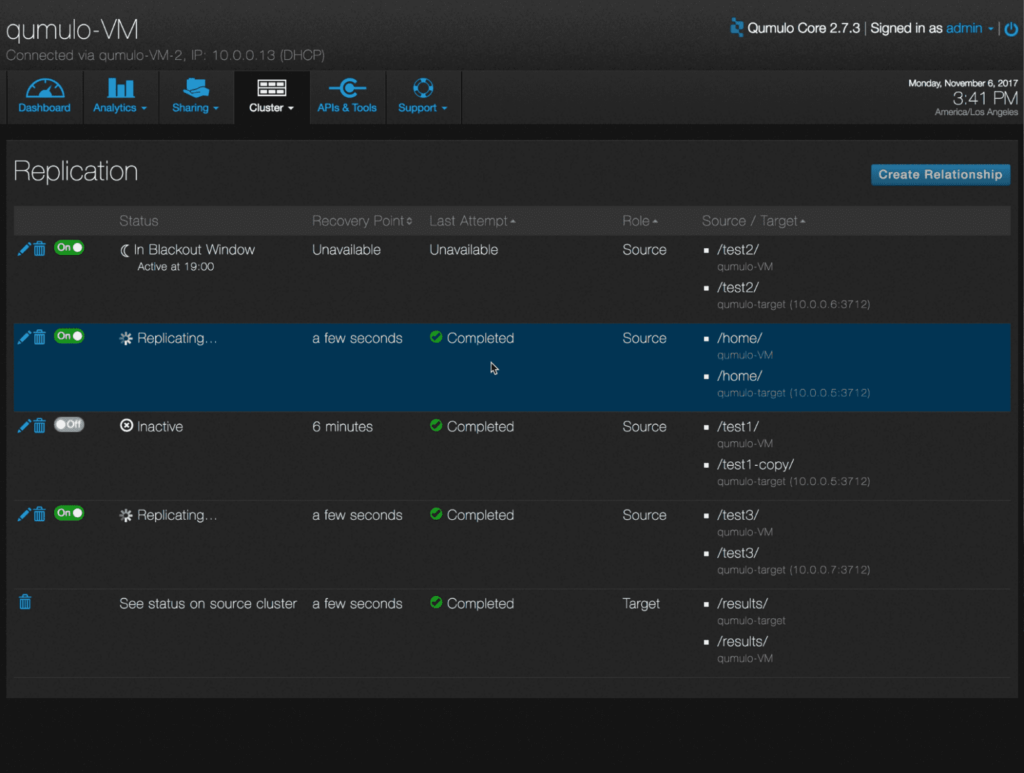Click the blackout window moon icon
Screen dimensions: 1024x773
(x=125, y=251)
